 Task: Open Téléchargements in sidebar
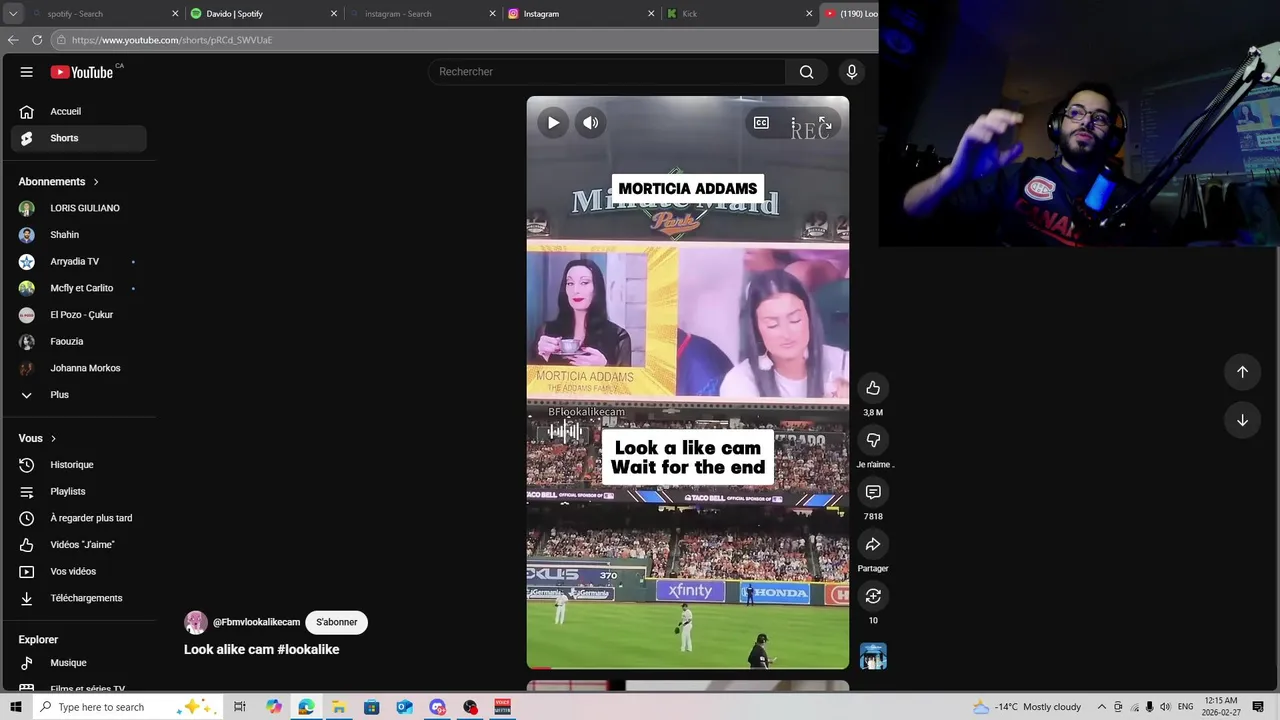[x=79, y=598]
